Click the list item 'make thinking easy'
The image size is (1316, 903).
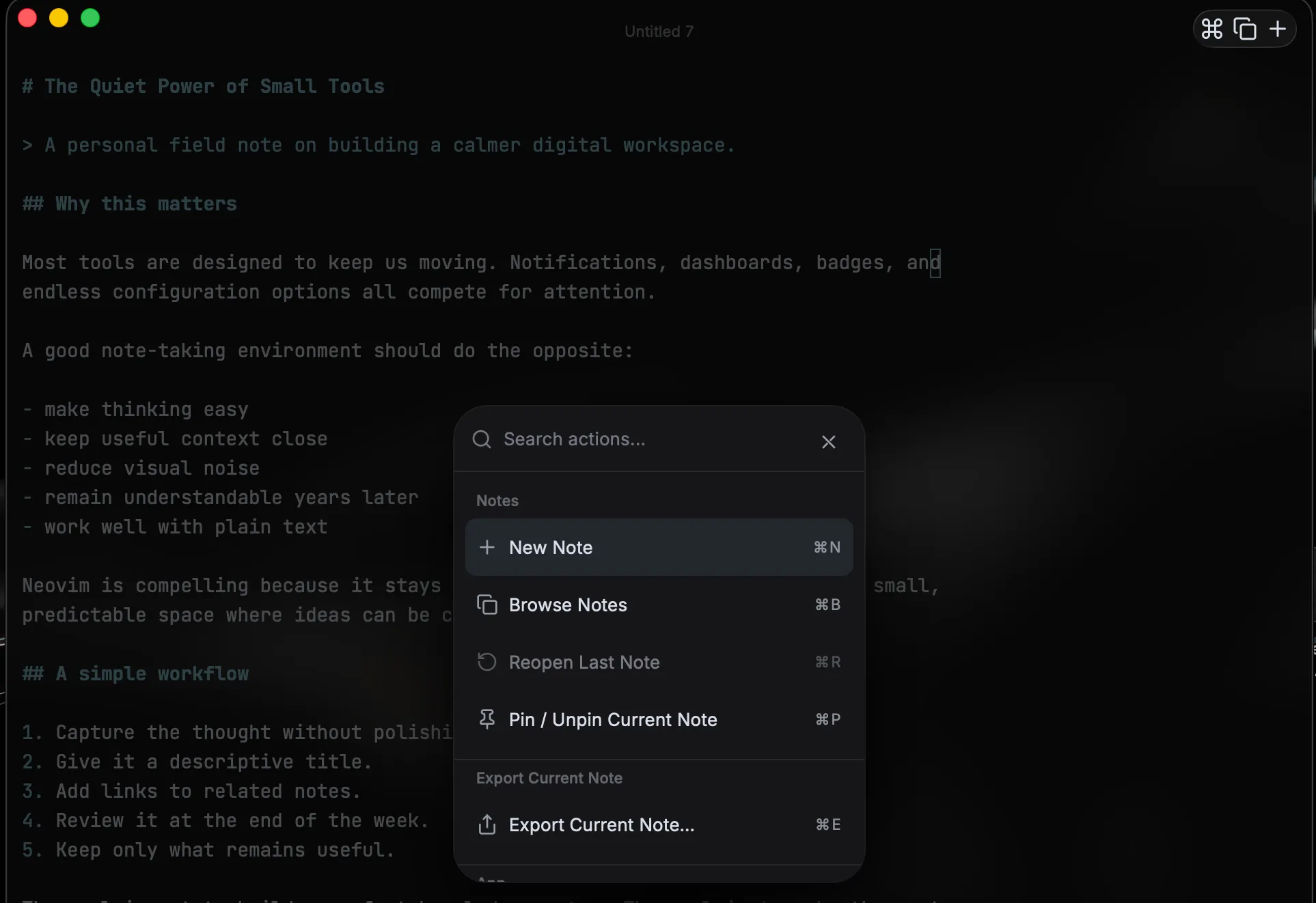tap(135, 409)
